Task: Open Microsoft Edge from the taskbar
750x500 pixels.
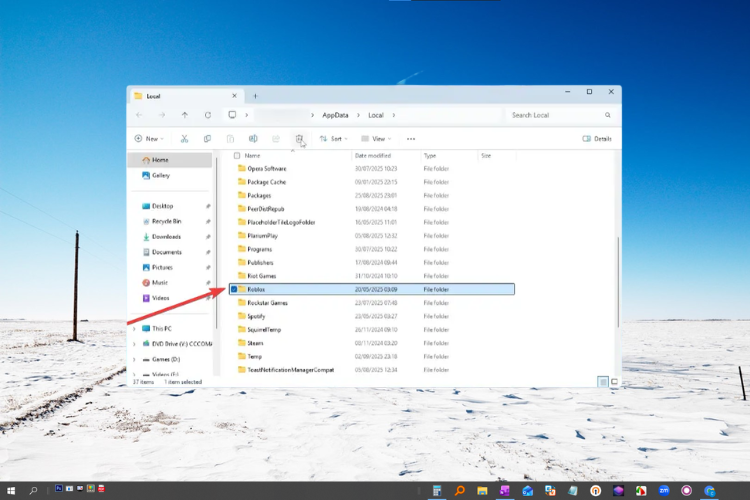Action: (x=709, y=490)
